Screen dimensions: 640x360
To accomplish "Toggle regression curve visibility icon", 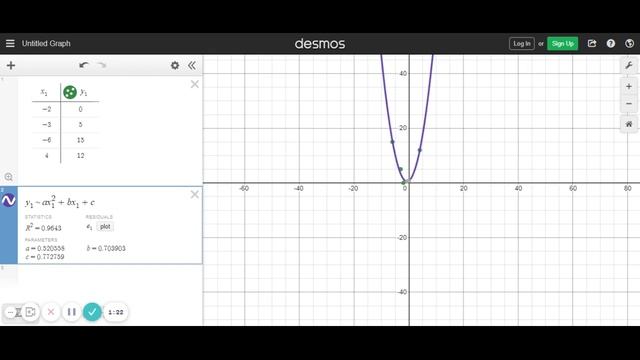I will (9, 200).
